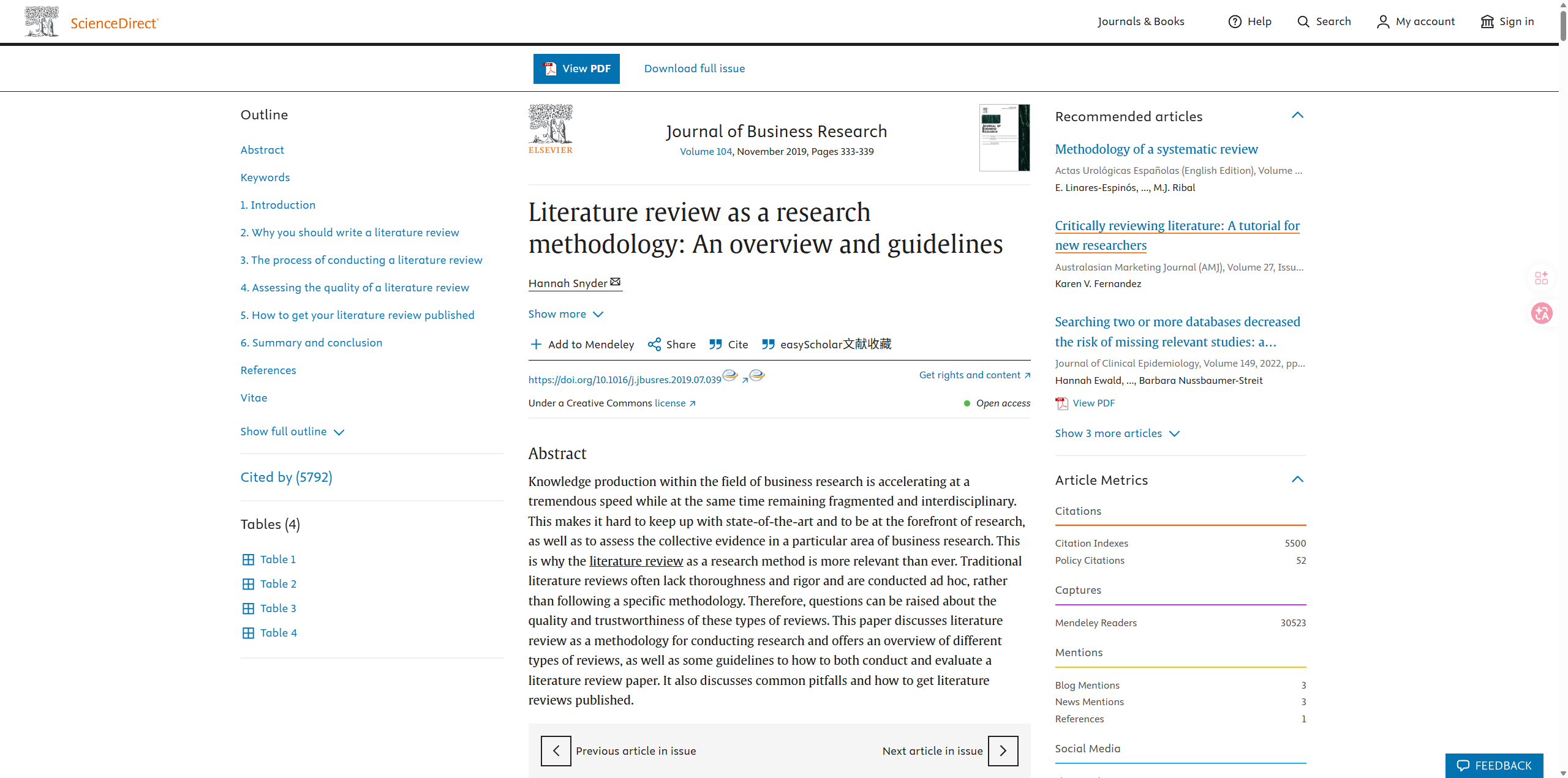Go to next article in issue

[1003, 751]
